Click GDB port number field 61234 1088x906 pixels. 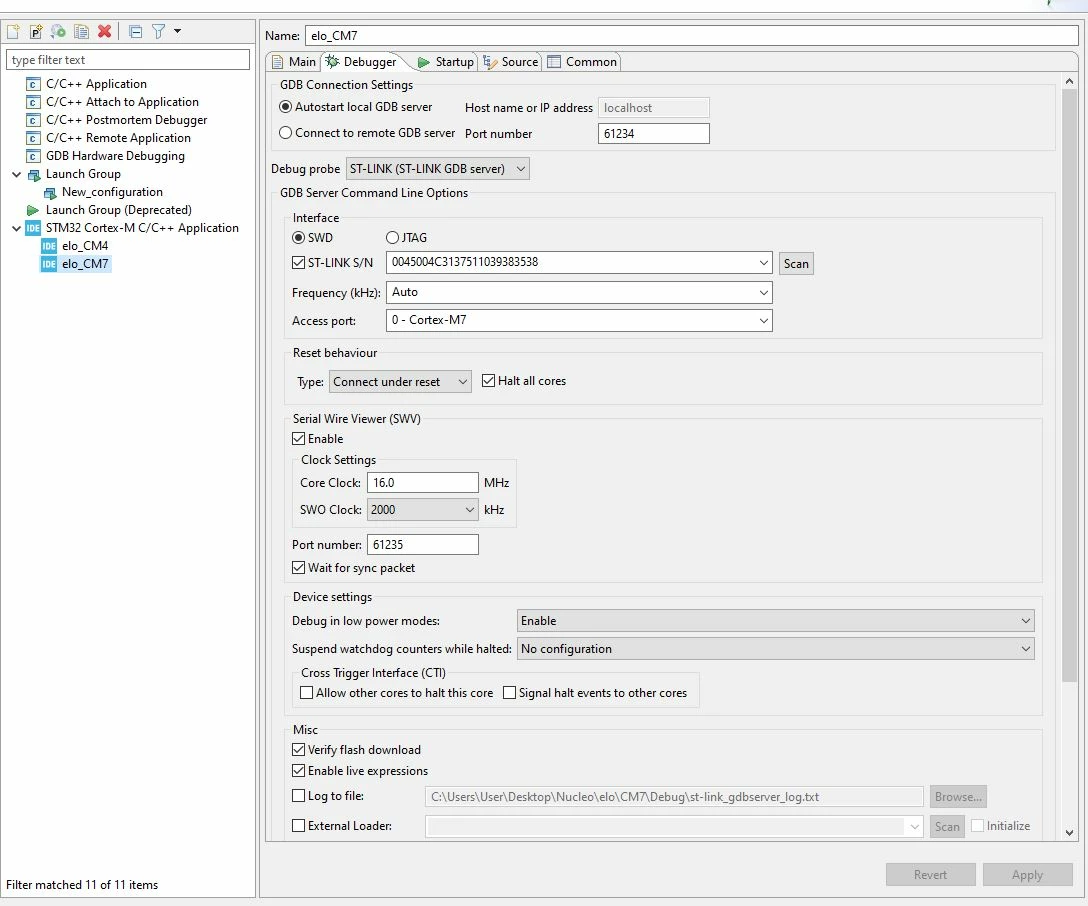point(654,133)
